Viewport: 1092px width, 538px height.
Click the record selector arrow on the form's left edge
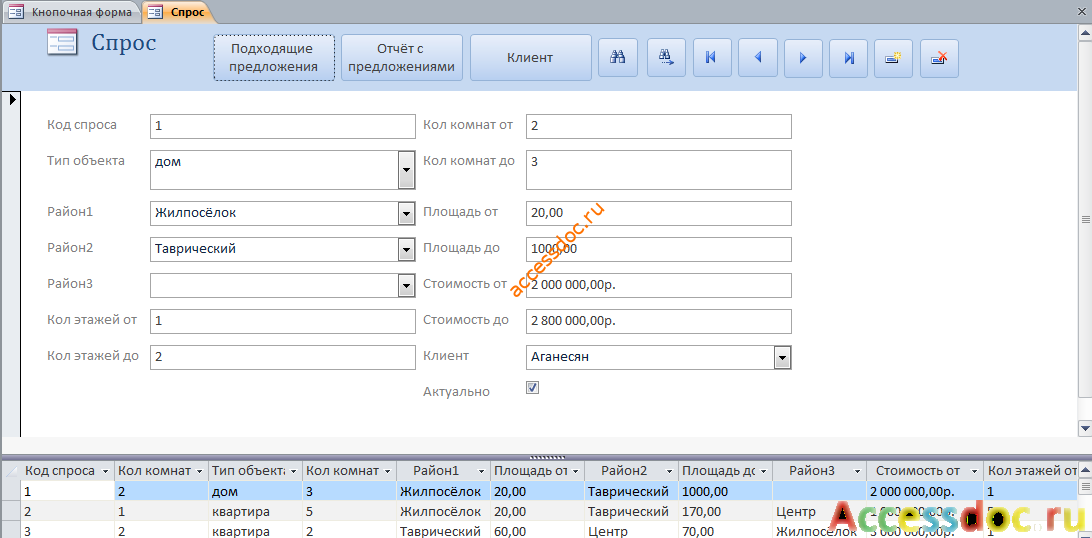(x=12, y=100)
